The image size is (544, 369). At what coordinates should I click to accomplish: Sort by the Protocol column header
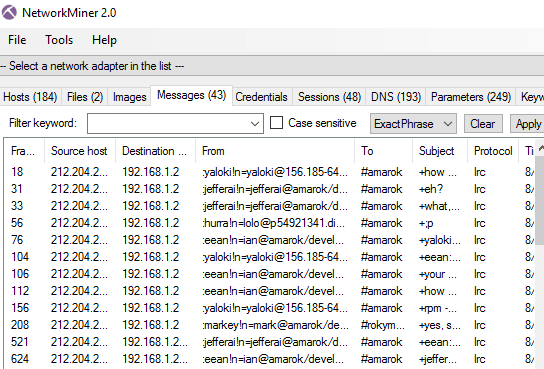click(493, 151)
